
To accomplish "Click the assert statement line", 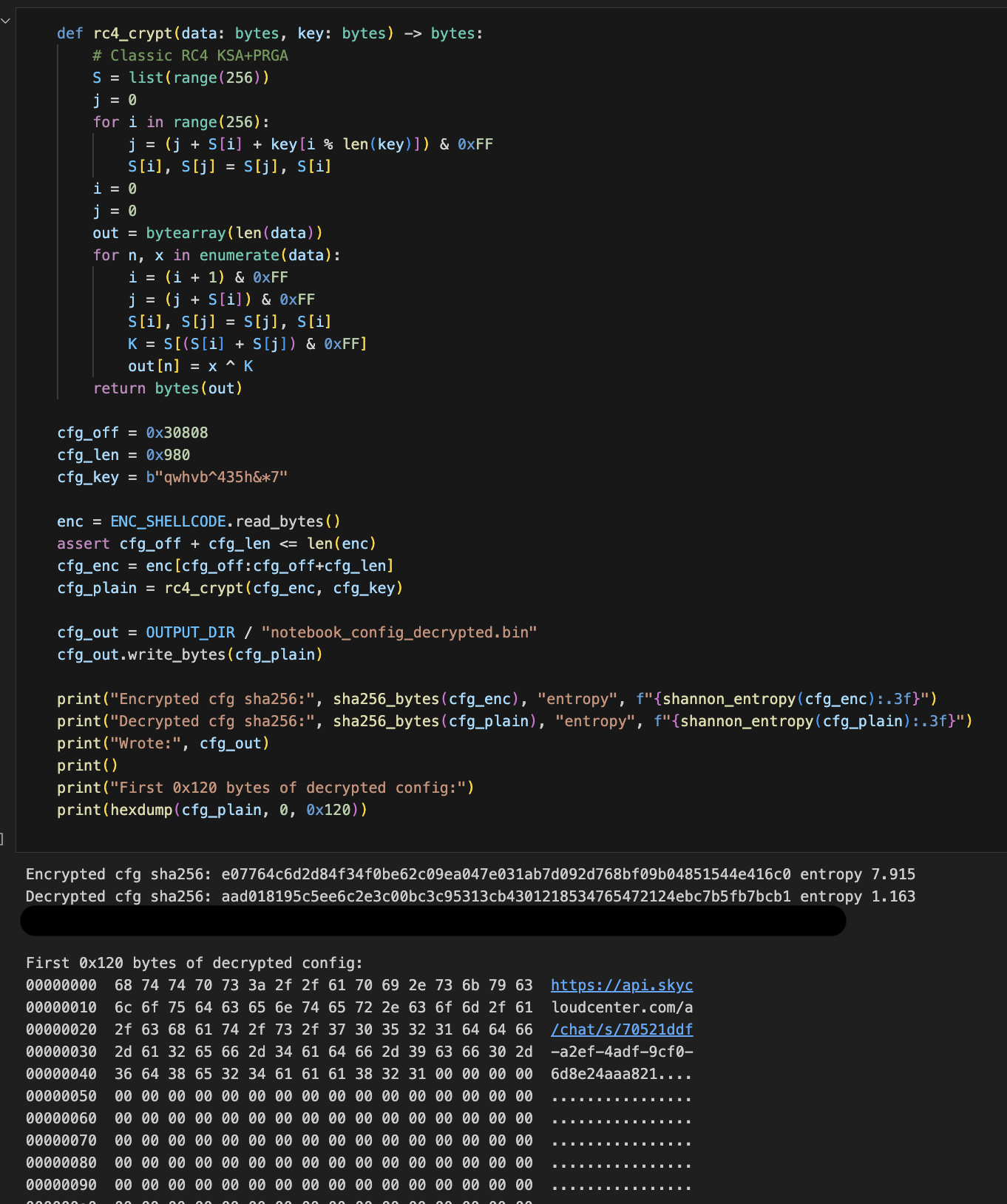I will coord(217,544).
